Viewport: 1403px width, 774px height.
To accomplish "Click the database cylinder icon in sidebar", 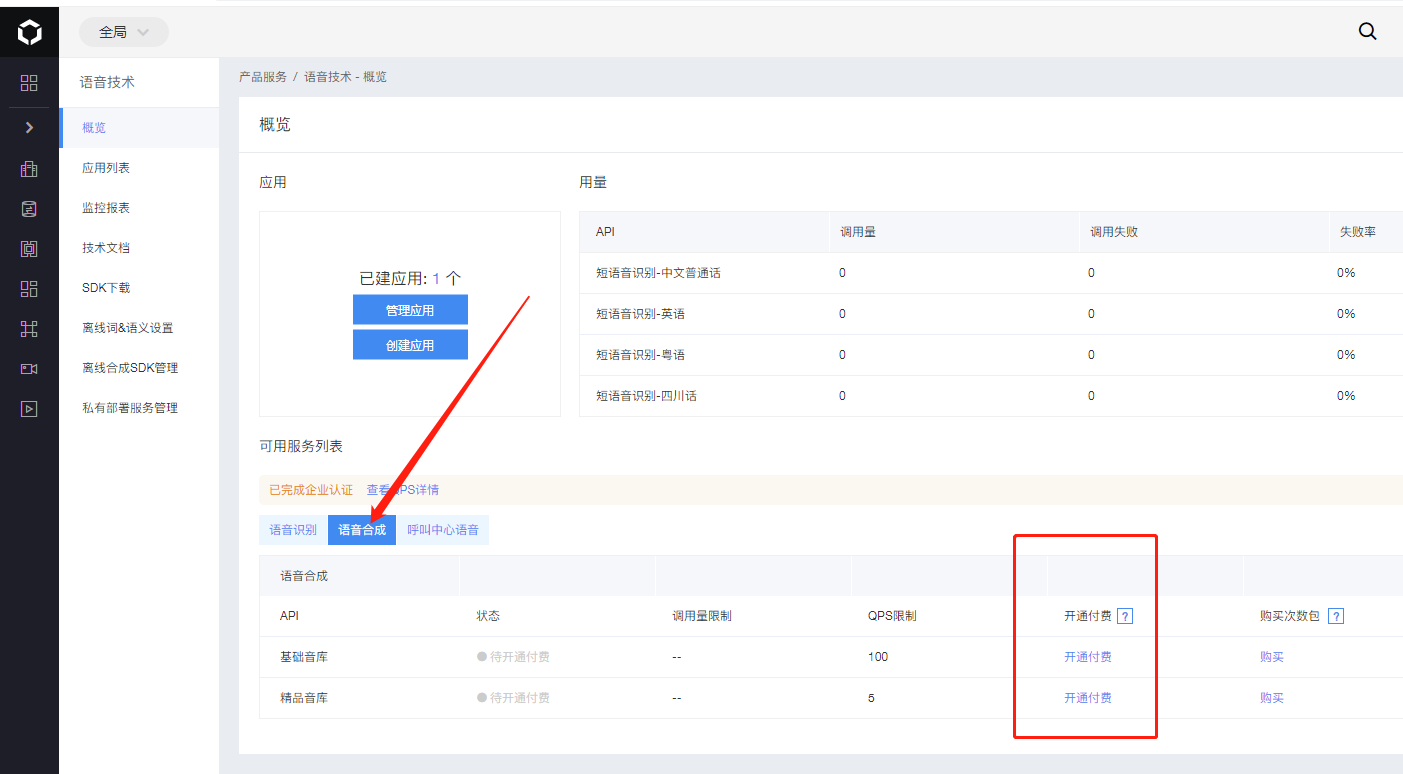I will 29,209.
